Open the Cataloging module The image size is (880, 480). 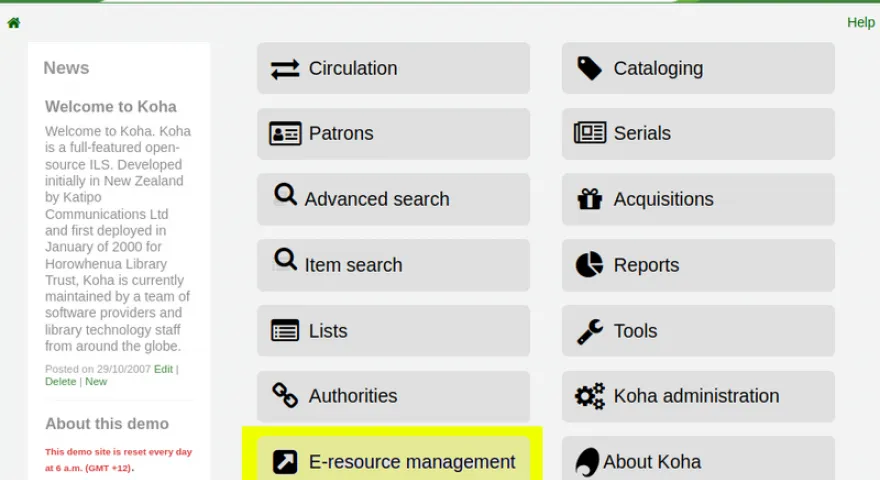[698, 68]
